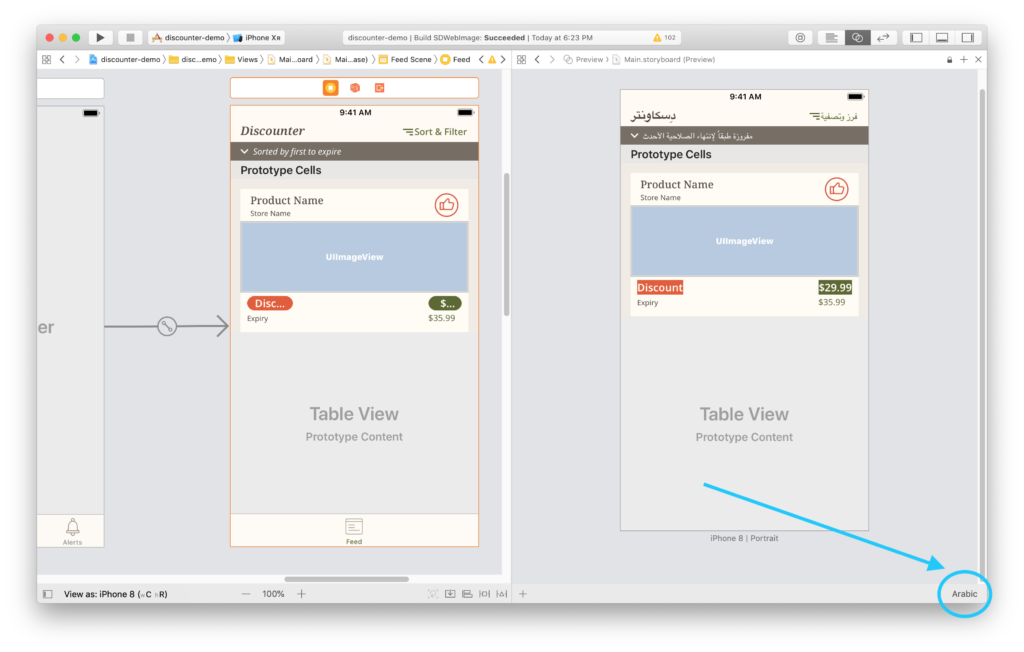This screenshot has width=1024, height=652.
Task: Open View as: iPhone 8 device bar
Action: point(116,594)
